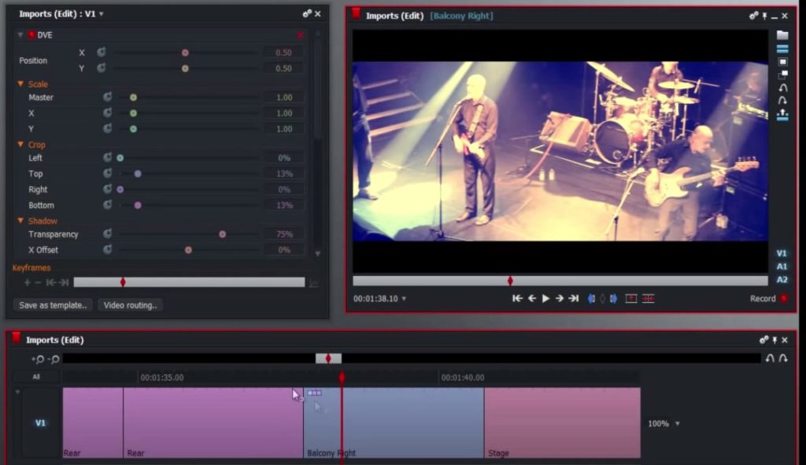Toggle A1 track in viewer

coord(781,266)
